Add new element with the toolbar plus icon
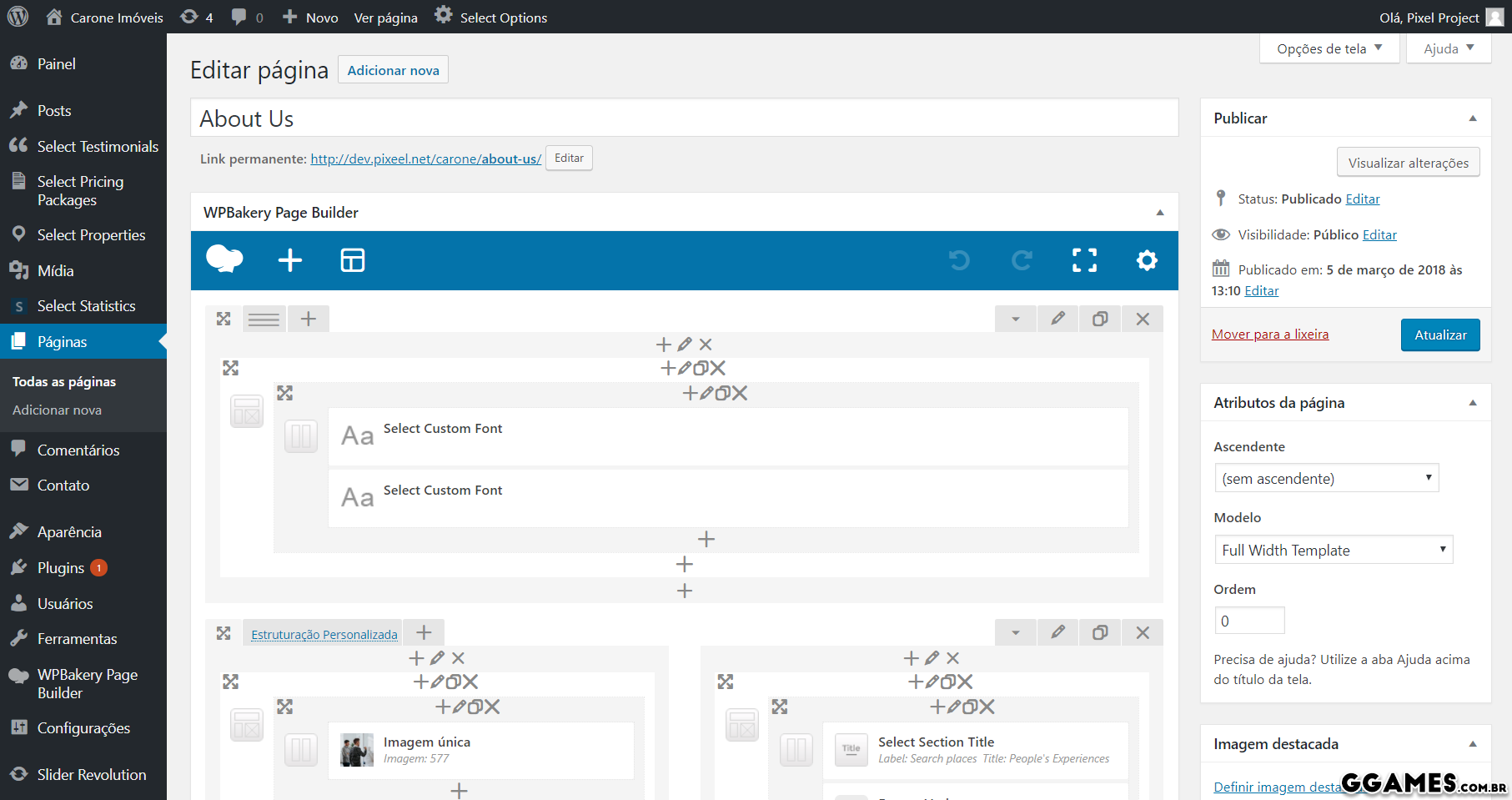The width and height of the screenshot is (1512, 800). (289, 260)
